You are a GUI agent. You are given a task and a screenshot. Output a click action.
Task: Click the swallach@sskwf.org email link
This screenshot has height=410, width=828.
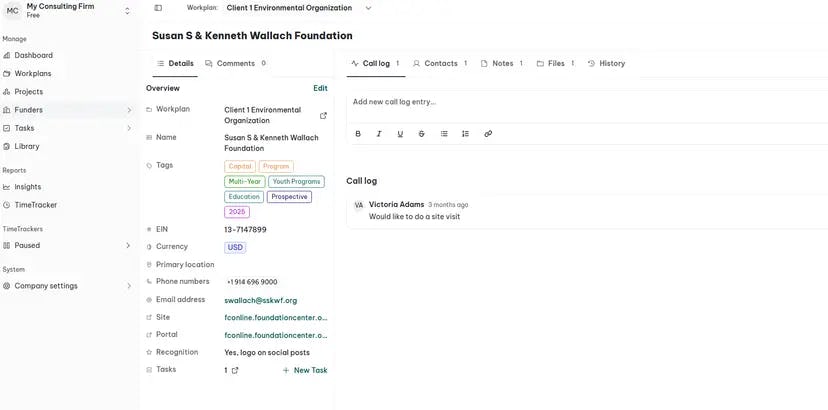pyautogui.click(x=260, y=300)
